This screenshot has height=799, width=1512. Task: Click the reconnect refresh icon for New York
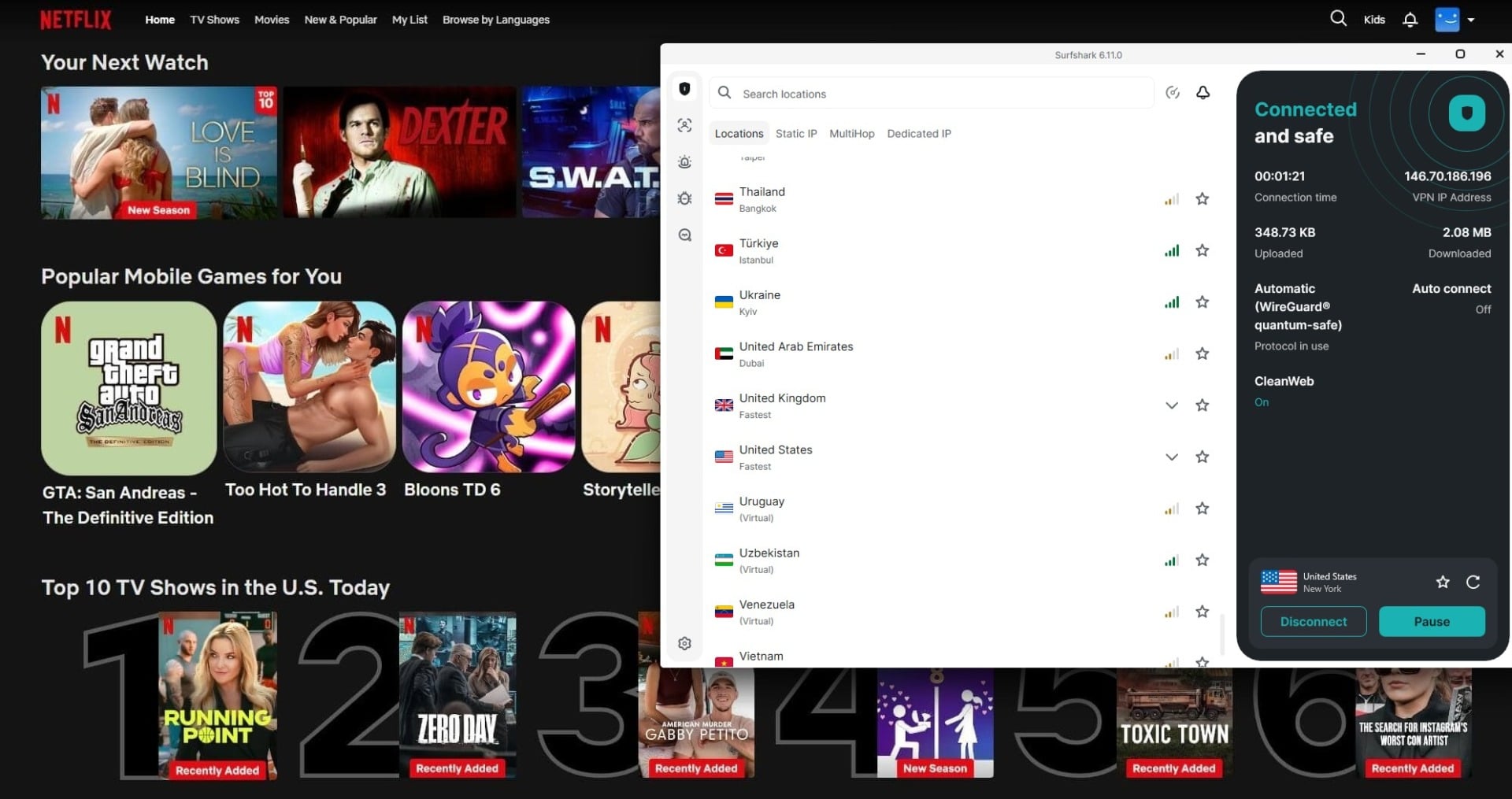[1473, 582]
